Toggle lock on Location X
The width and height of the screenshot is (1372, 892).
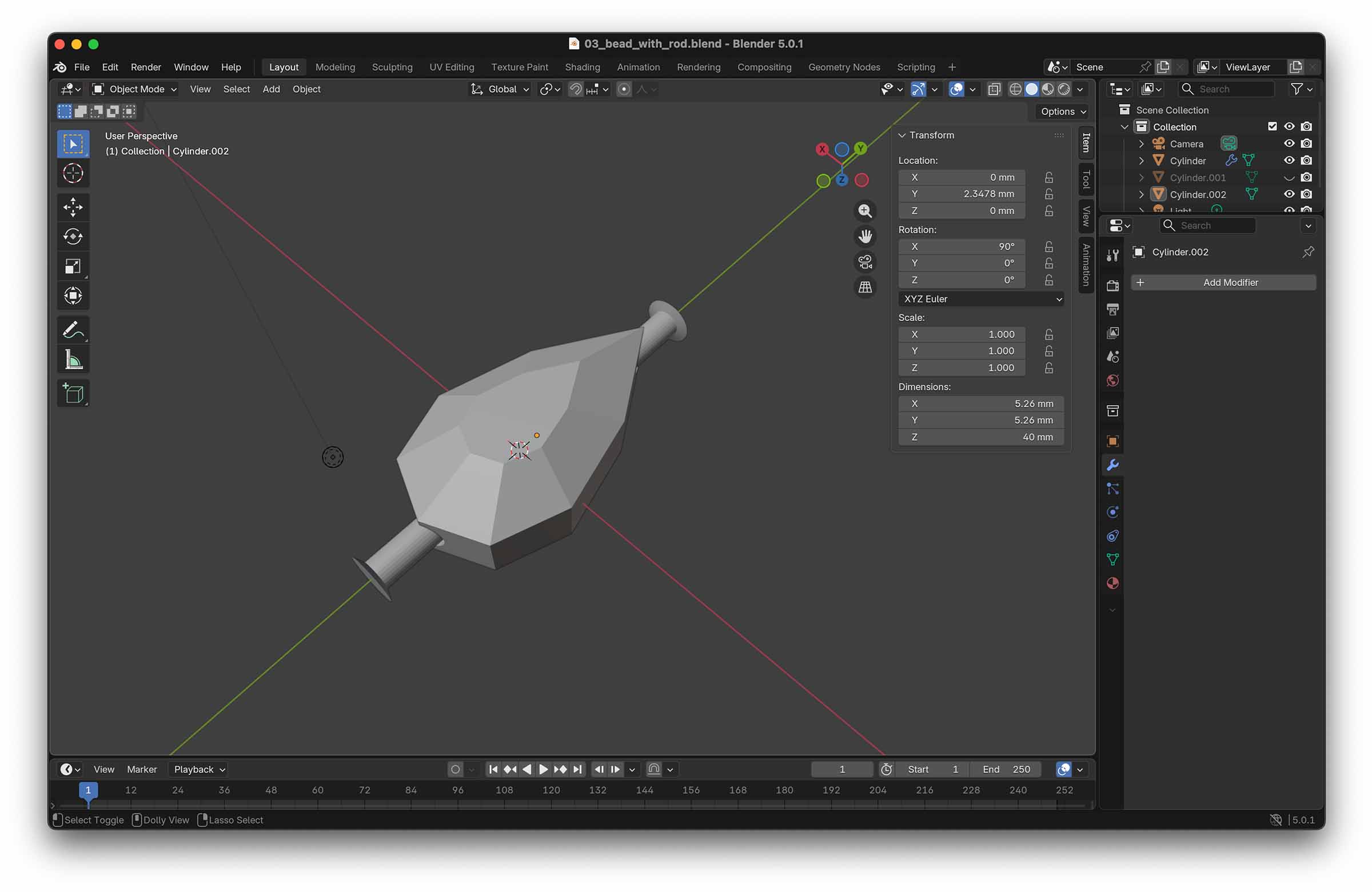[x=1048, y=178]
